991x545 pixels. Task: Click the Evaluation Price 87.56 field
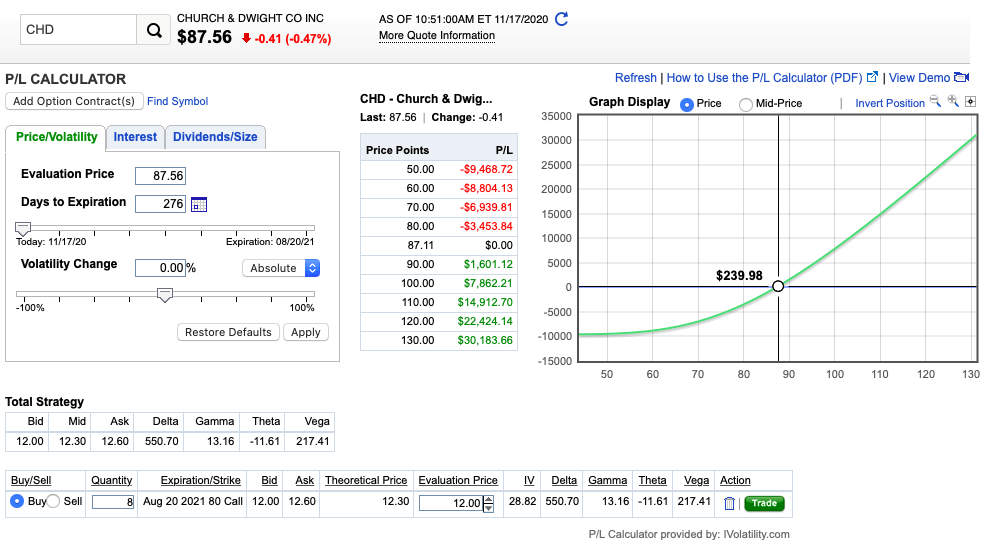click(x=161, y=176)
